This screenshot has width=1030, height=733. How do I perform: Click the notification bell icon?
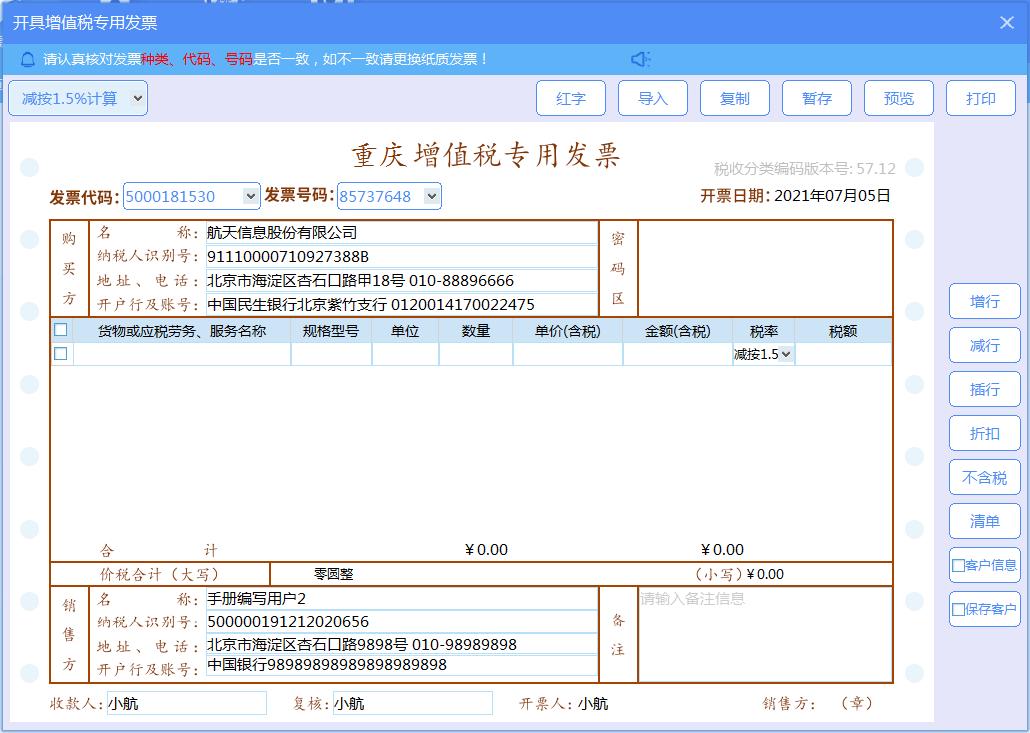[x=26, y=59]
